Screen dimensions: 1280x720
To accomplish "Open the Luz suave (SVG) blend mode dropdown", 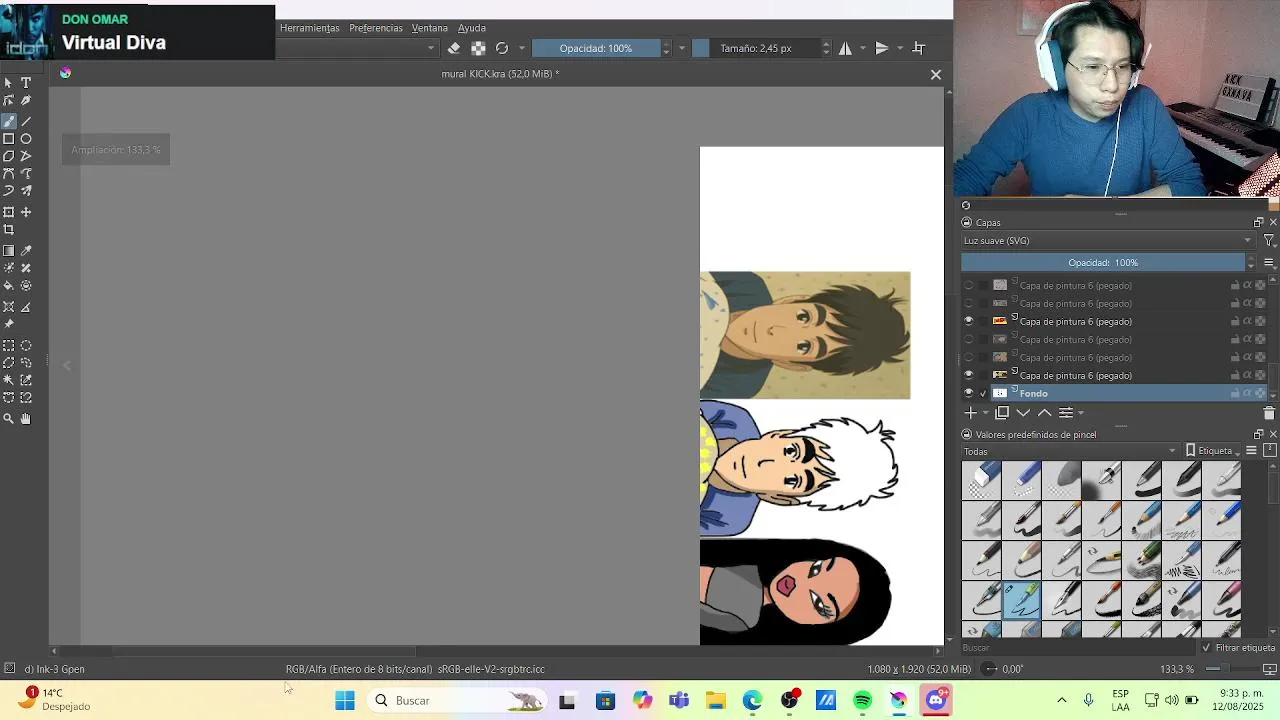I will (x=1107, y=241).
